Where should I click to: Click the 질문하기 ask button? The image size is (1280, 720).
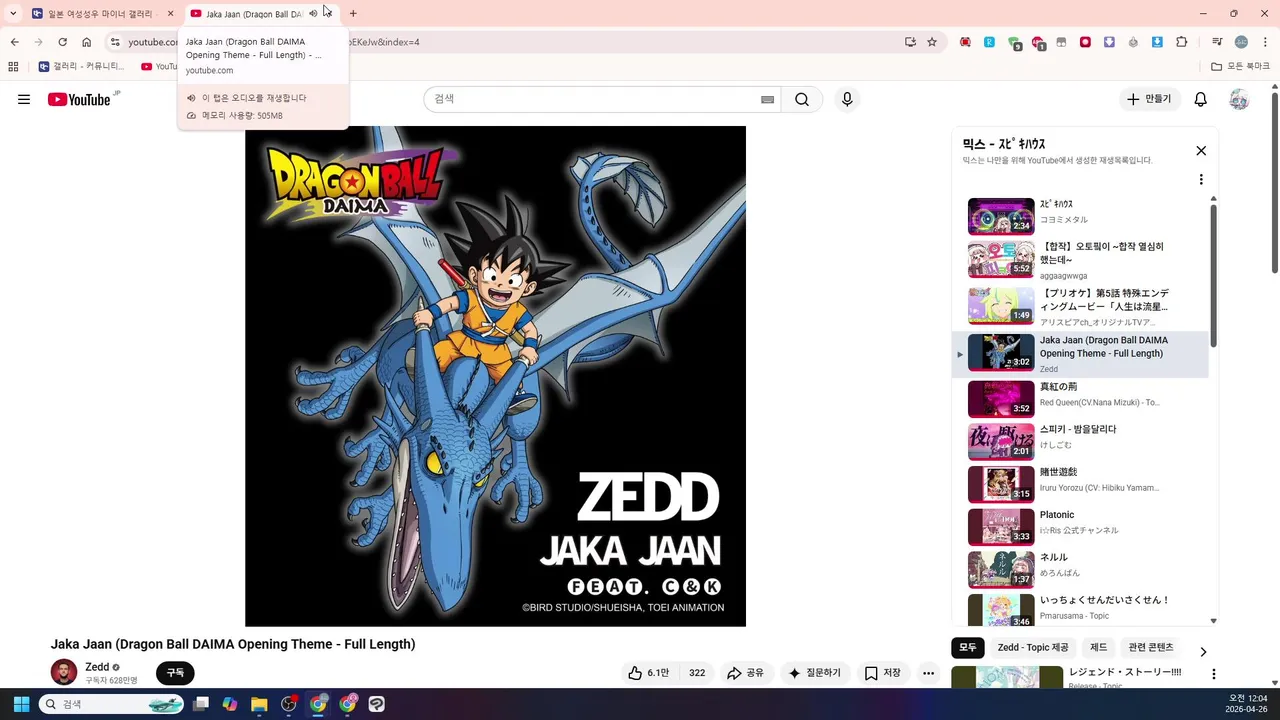point(815,673)
